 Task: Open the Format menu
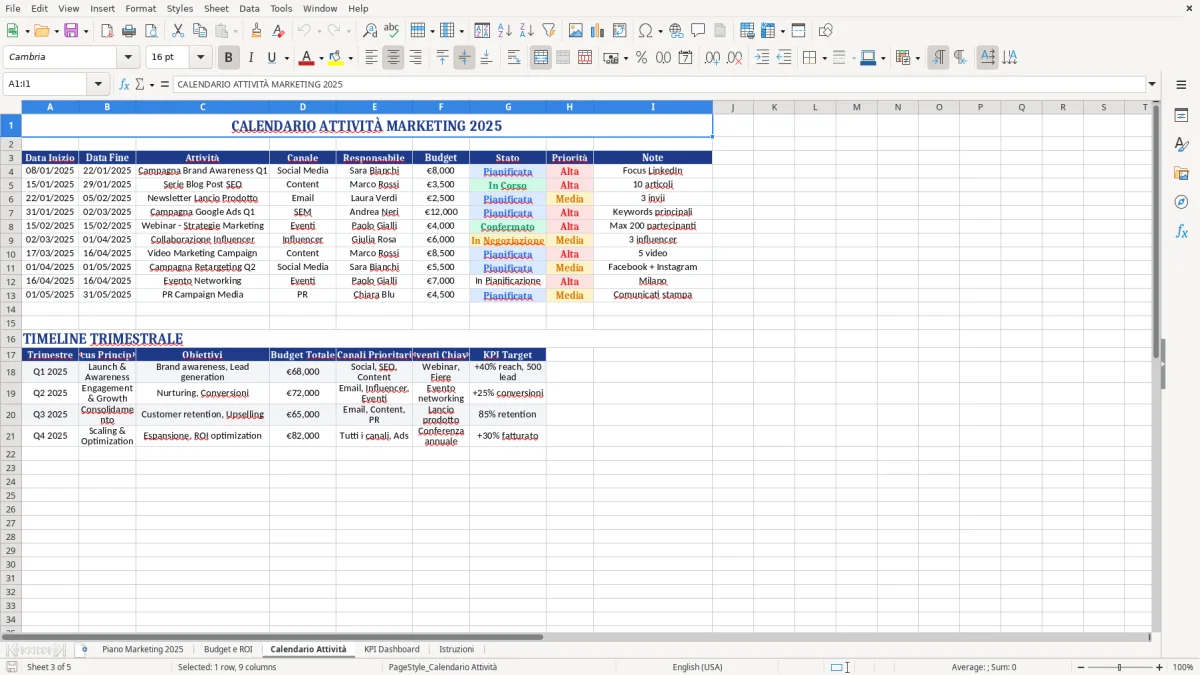pos(140,8)
